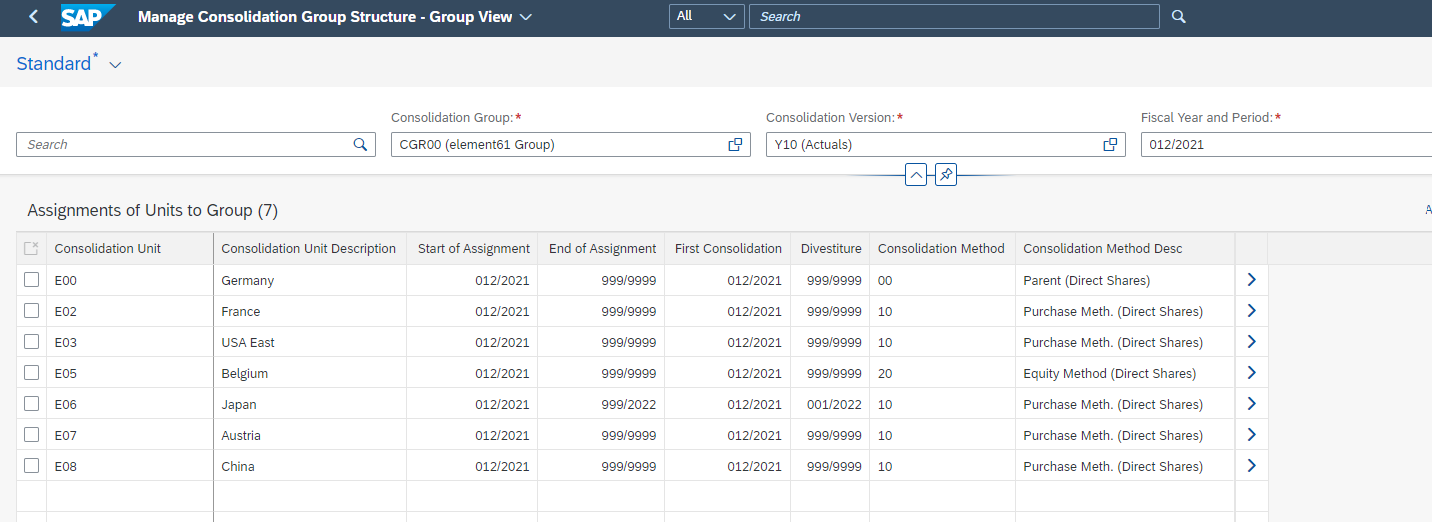Open the app title navigation menu
This screenshot has width=1432, height=522.
point(527,17)
